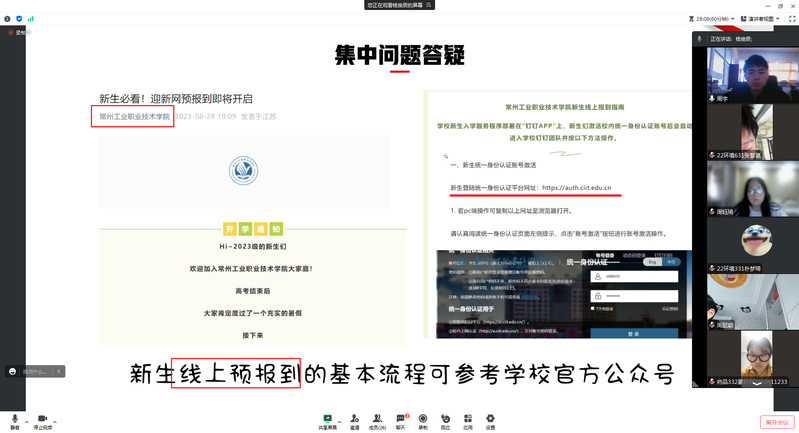
Task: Expand video options arrow beside camera
Action: tap(56, 418)
